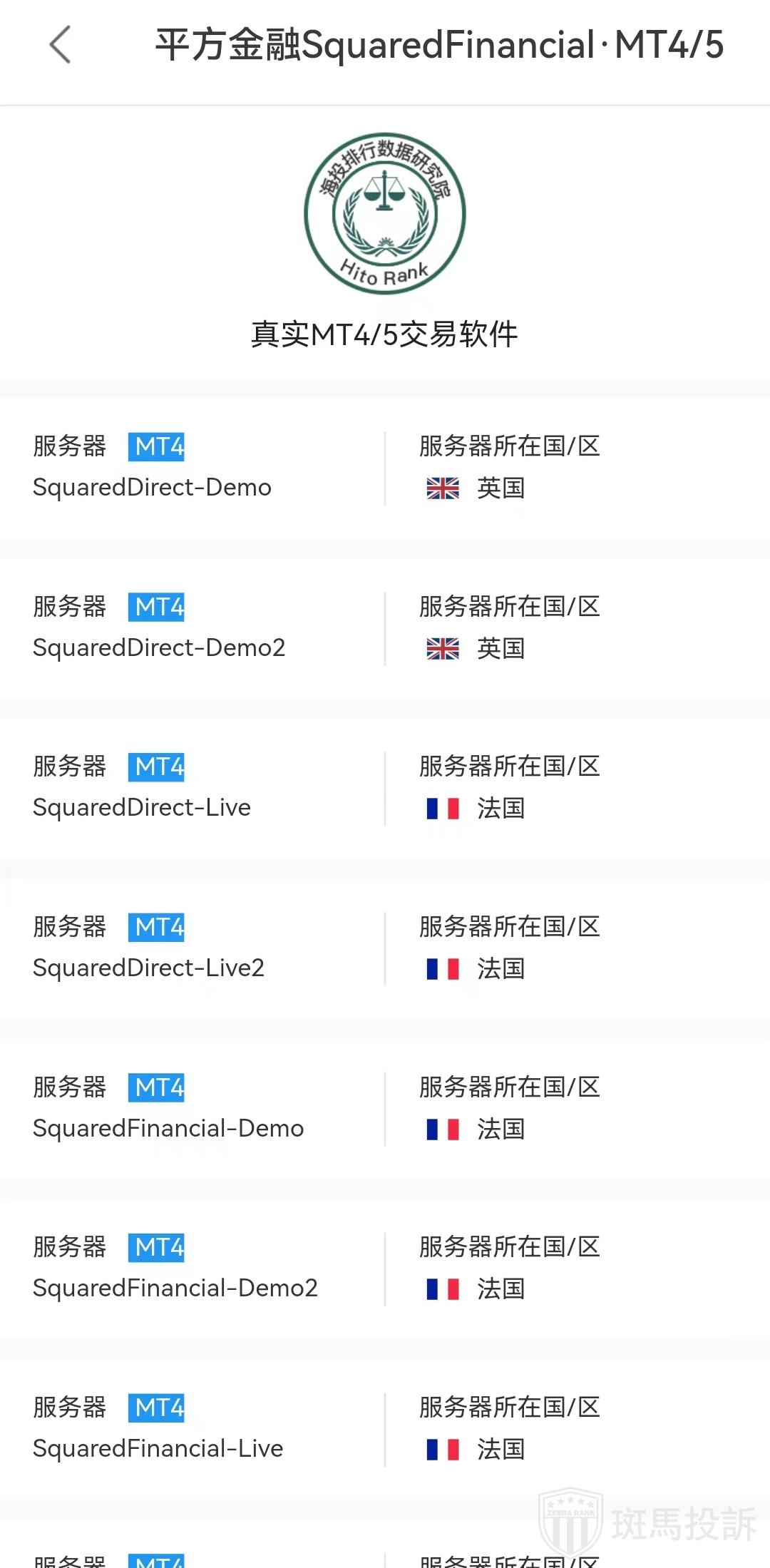Click UK flag beside SquaredDirect-Demo
Viewport: 770px width, 1568px height.
coord(443,488)
